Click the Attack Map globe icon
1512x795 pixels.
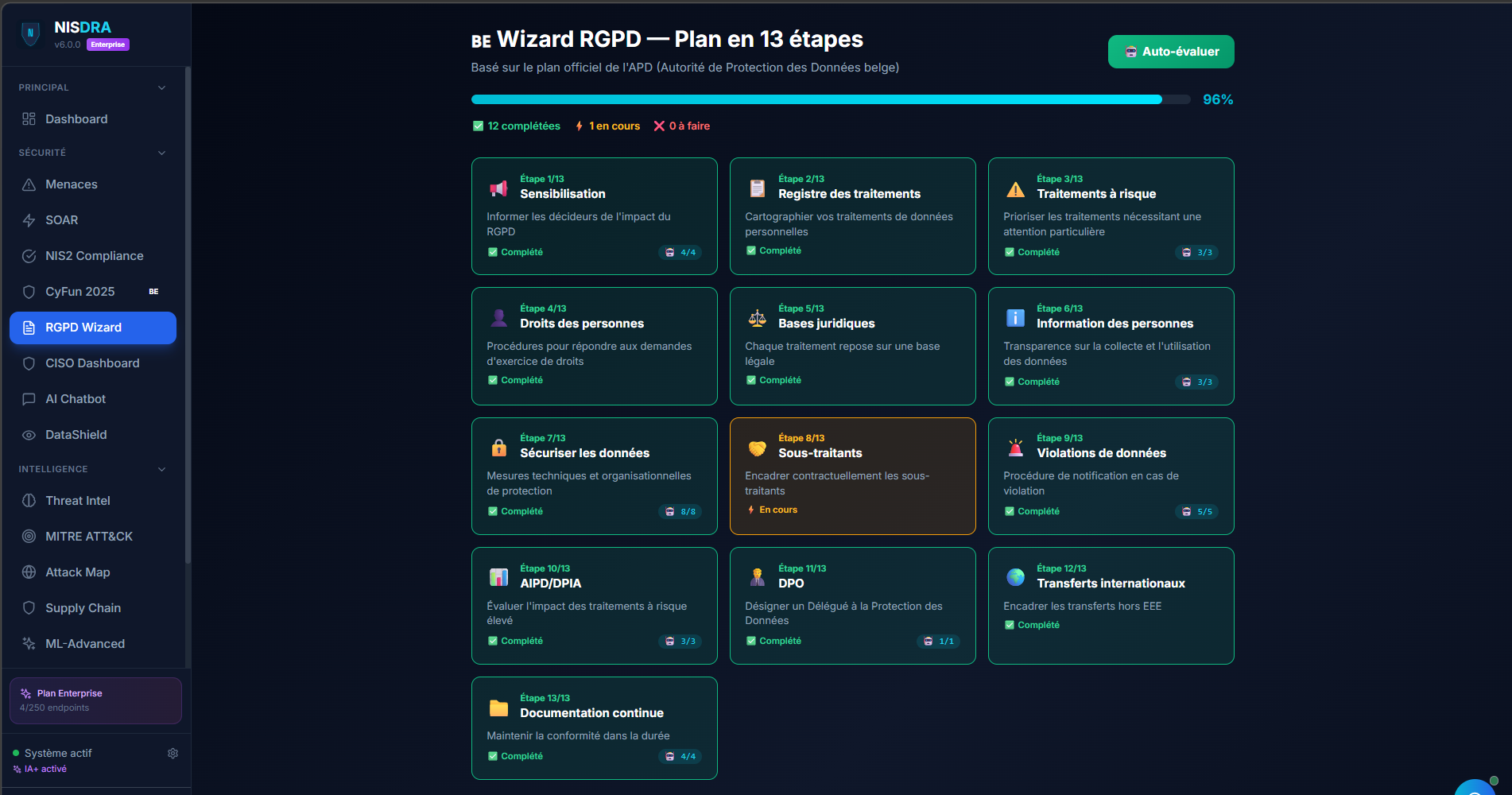click(x=29, y=572)
